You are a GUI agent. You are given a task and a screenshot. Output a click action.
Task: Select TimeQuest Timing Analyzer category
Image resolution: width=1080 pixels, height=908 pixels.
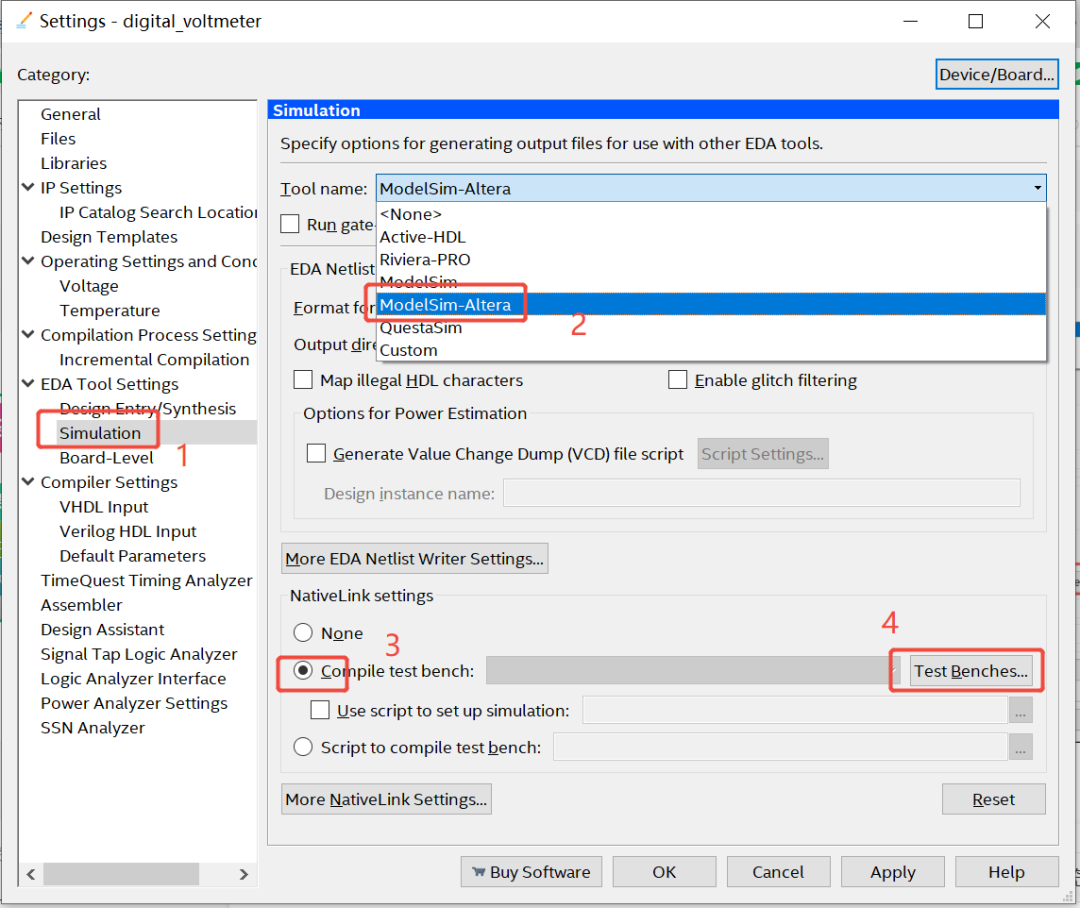147,581
